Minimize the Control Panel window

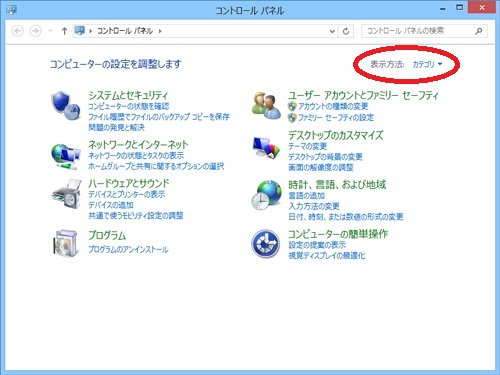click(x=443, y=8)
